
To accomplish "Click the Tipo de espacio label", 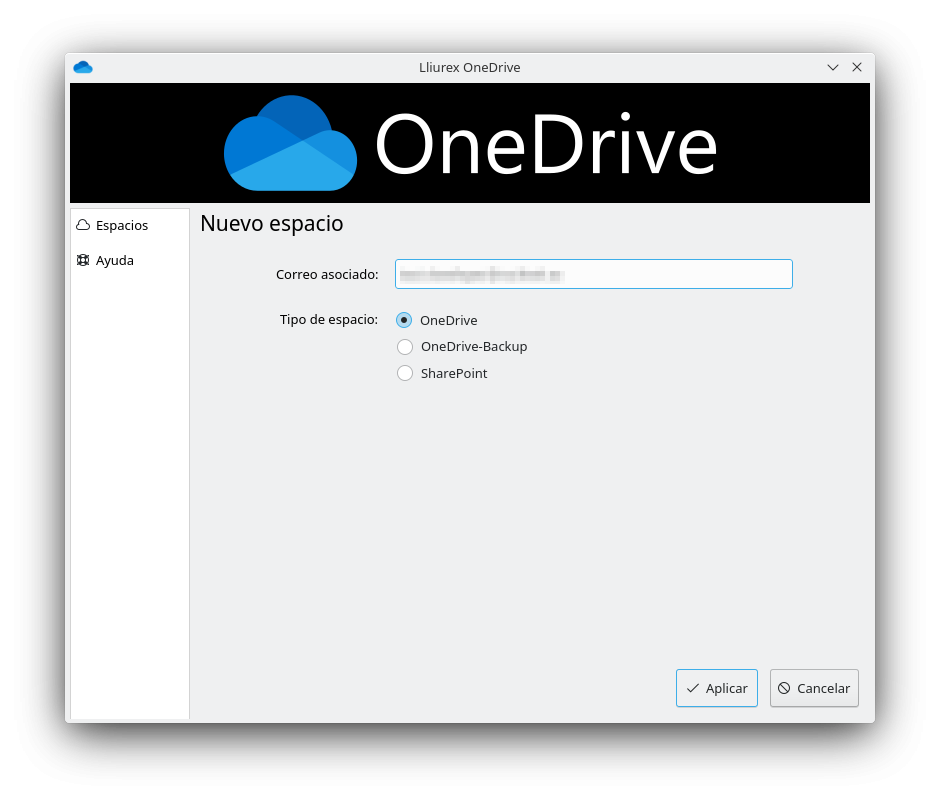I will tap(329, 320).
